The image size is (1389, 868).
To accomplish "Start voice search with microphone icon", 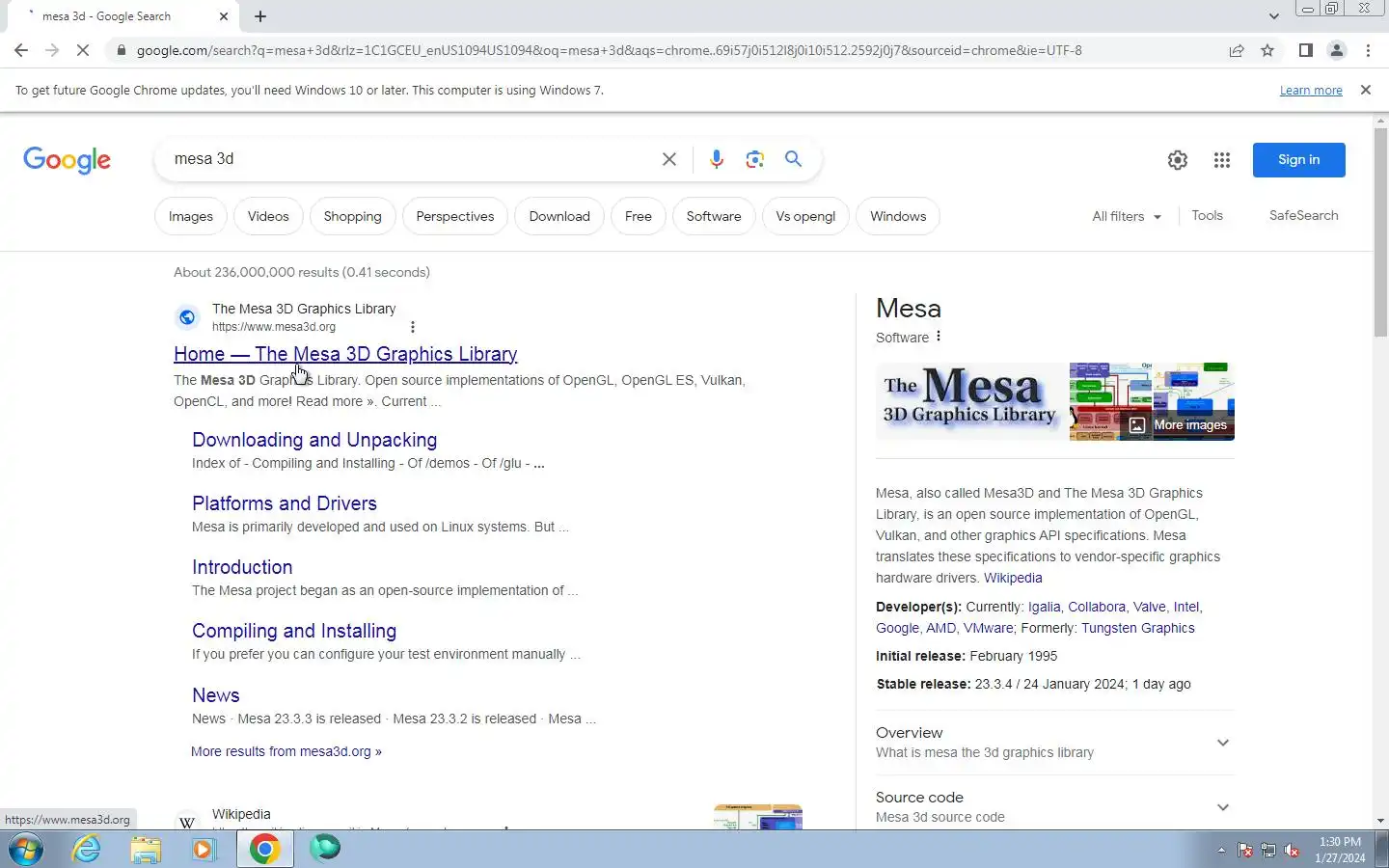I will (x=716, y=159).
